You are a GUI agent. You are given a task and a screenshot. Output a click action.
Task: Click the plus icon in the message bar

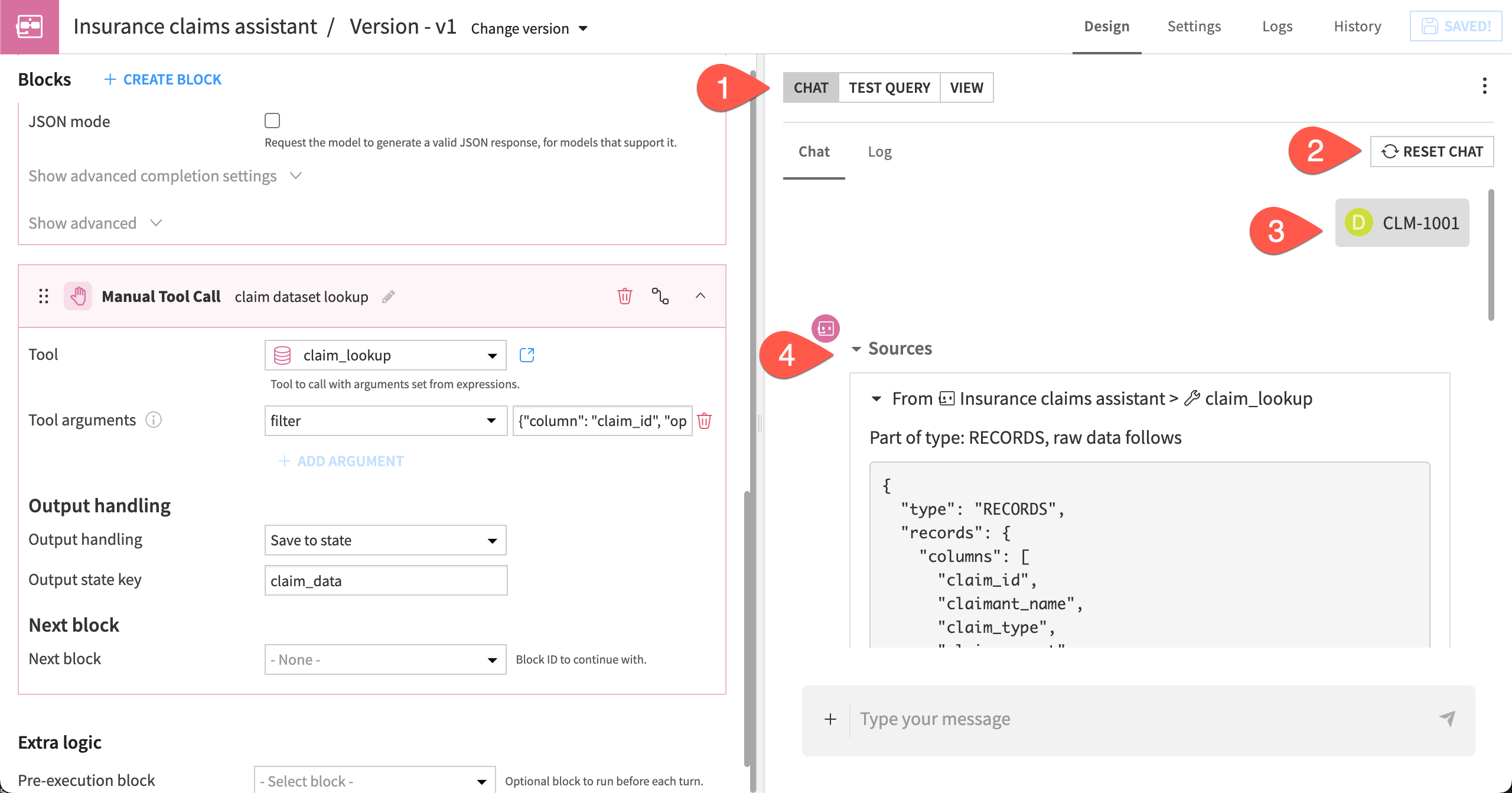click(x=830, y=719)
